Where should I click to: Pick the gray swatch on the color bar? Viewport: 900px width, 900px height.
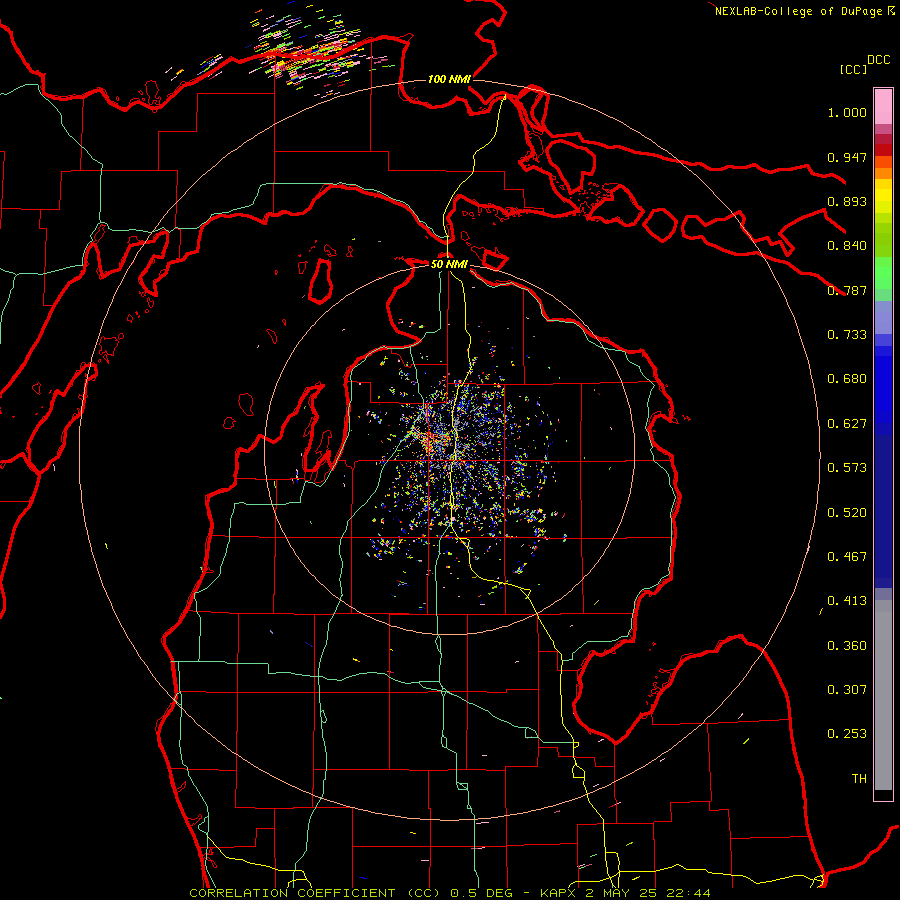883,695
